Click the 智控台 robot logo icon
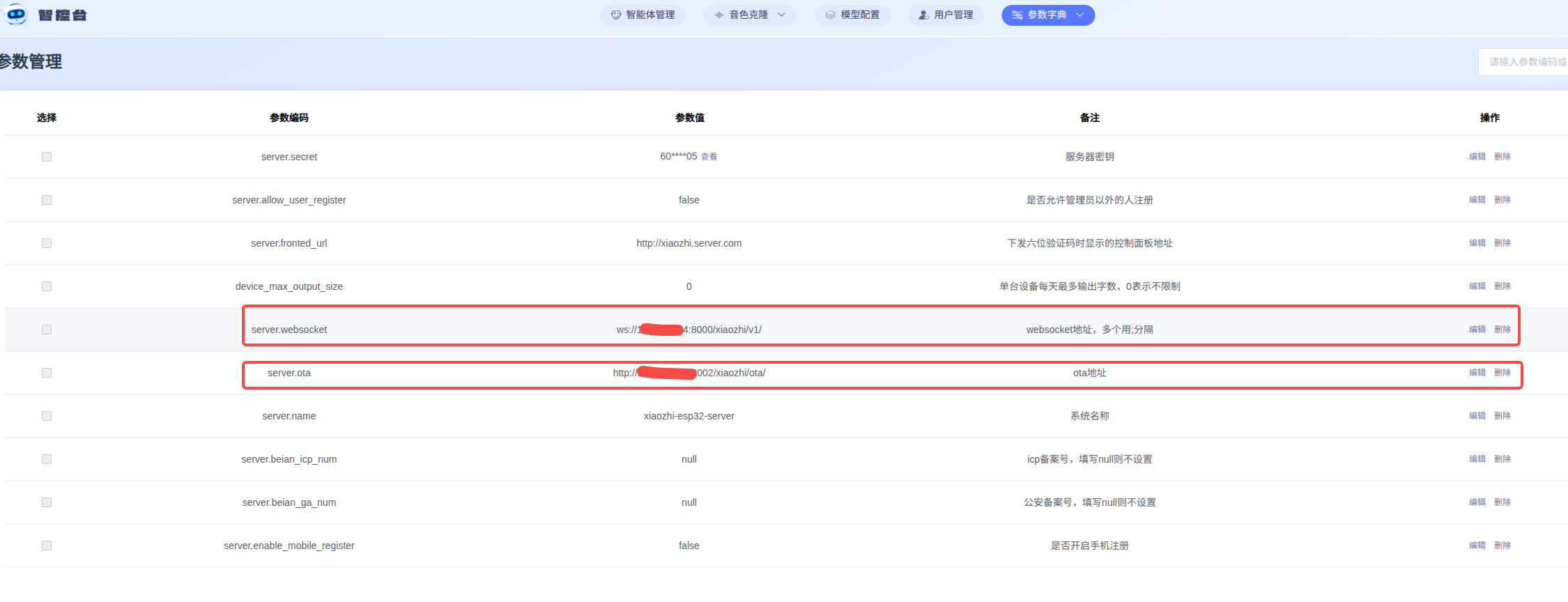Viewport: 1568px width, 602px height. (x=16, y=15)
